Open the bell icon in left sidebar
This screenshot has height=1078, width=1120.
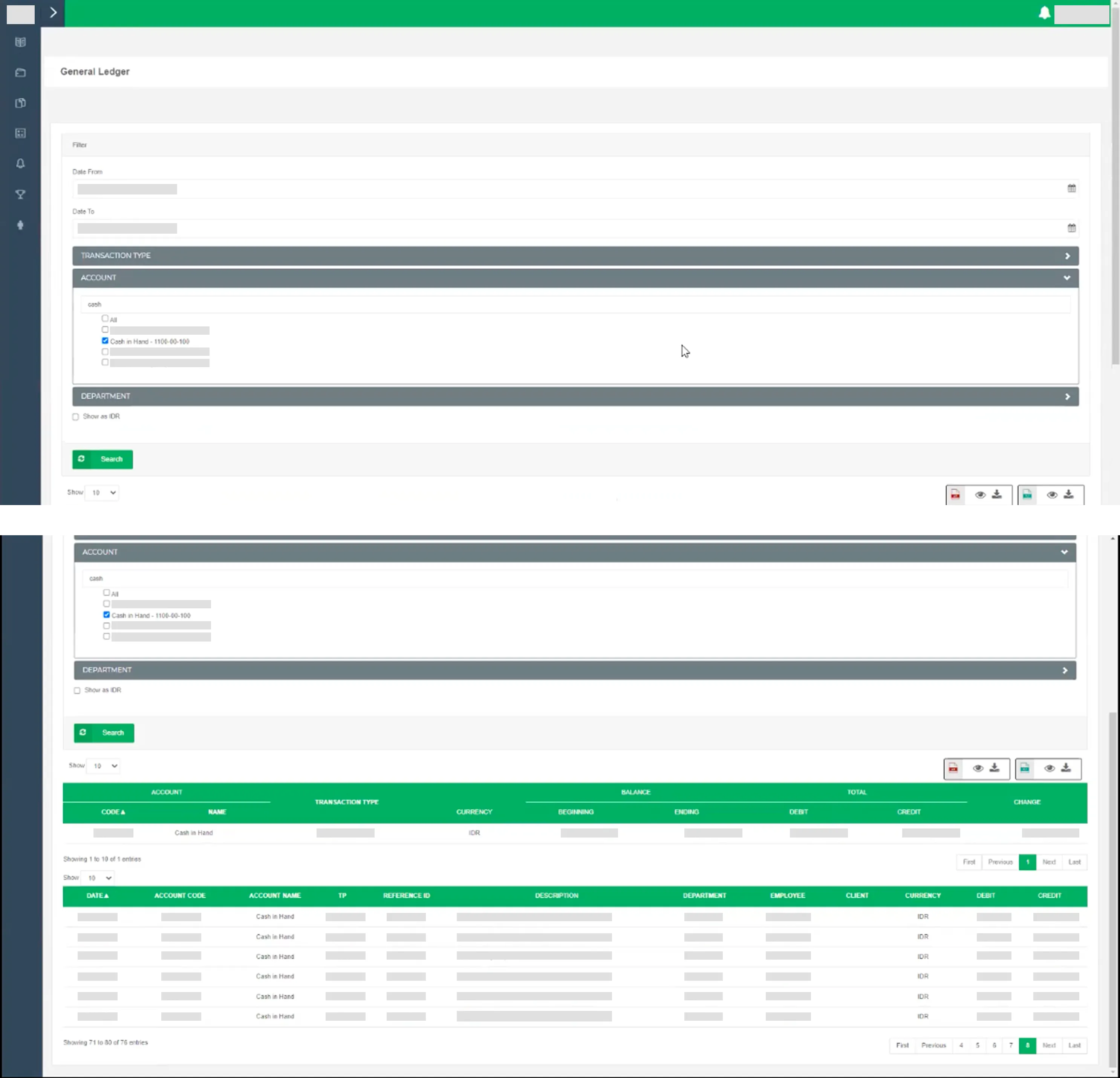click(21, 164)
